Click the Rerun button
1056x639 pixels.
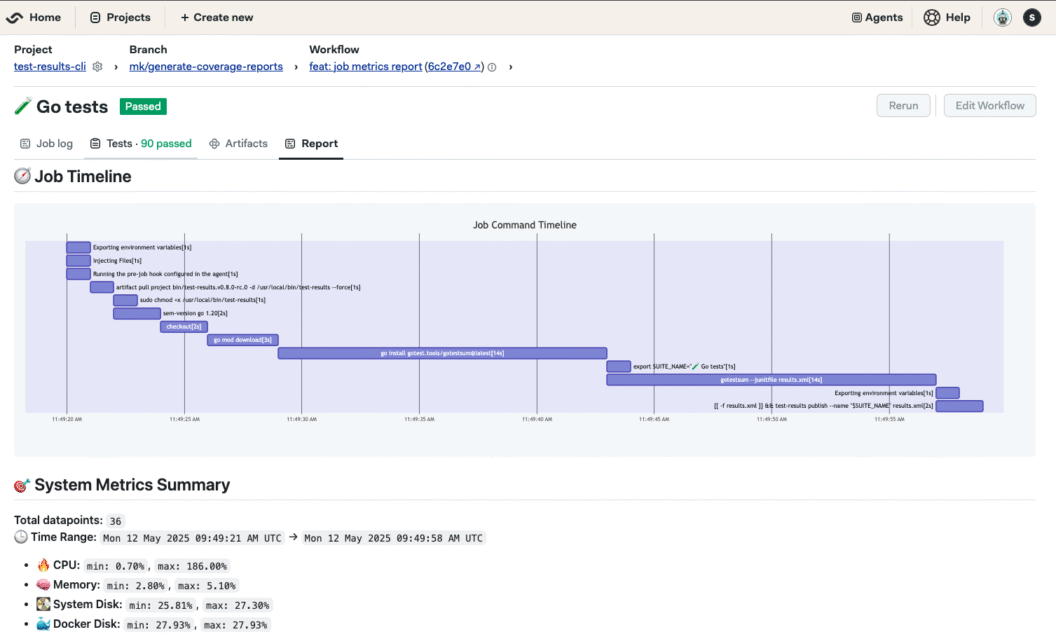[903, 106]
